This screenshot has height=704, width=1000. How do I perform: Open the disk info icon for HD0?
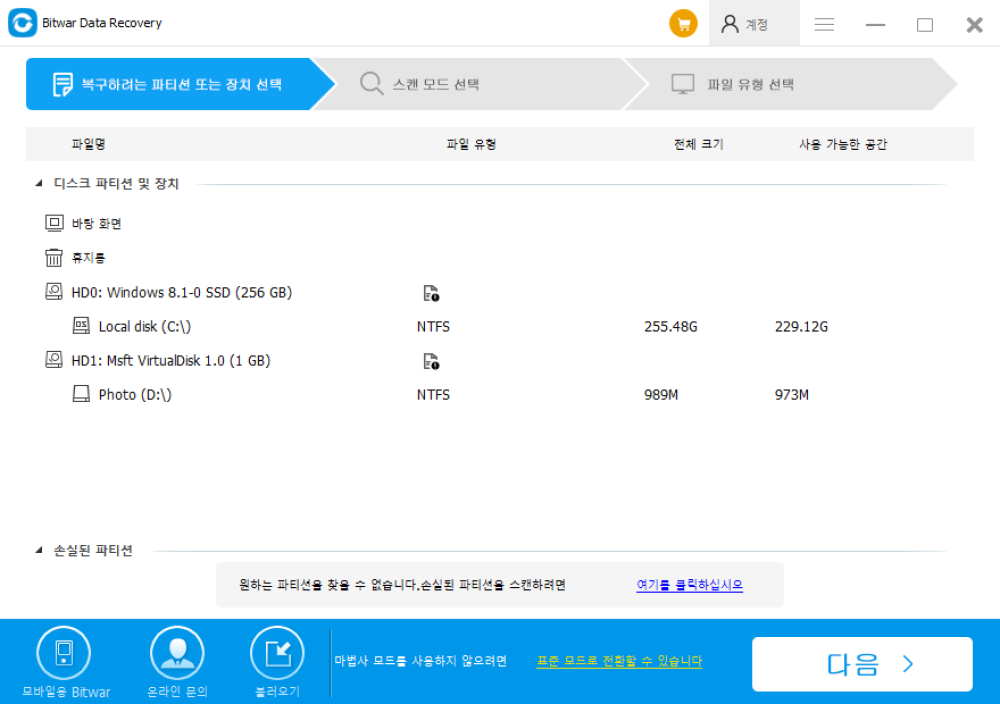[x=431, y=293]
